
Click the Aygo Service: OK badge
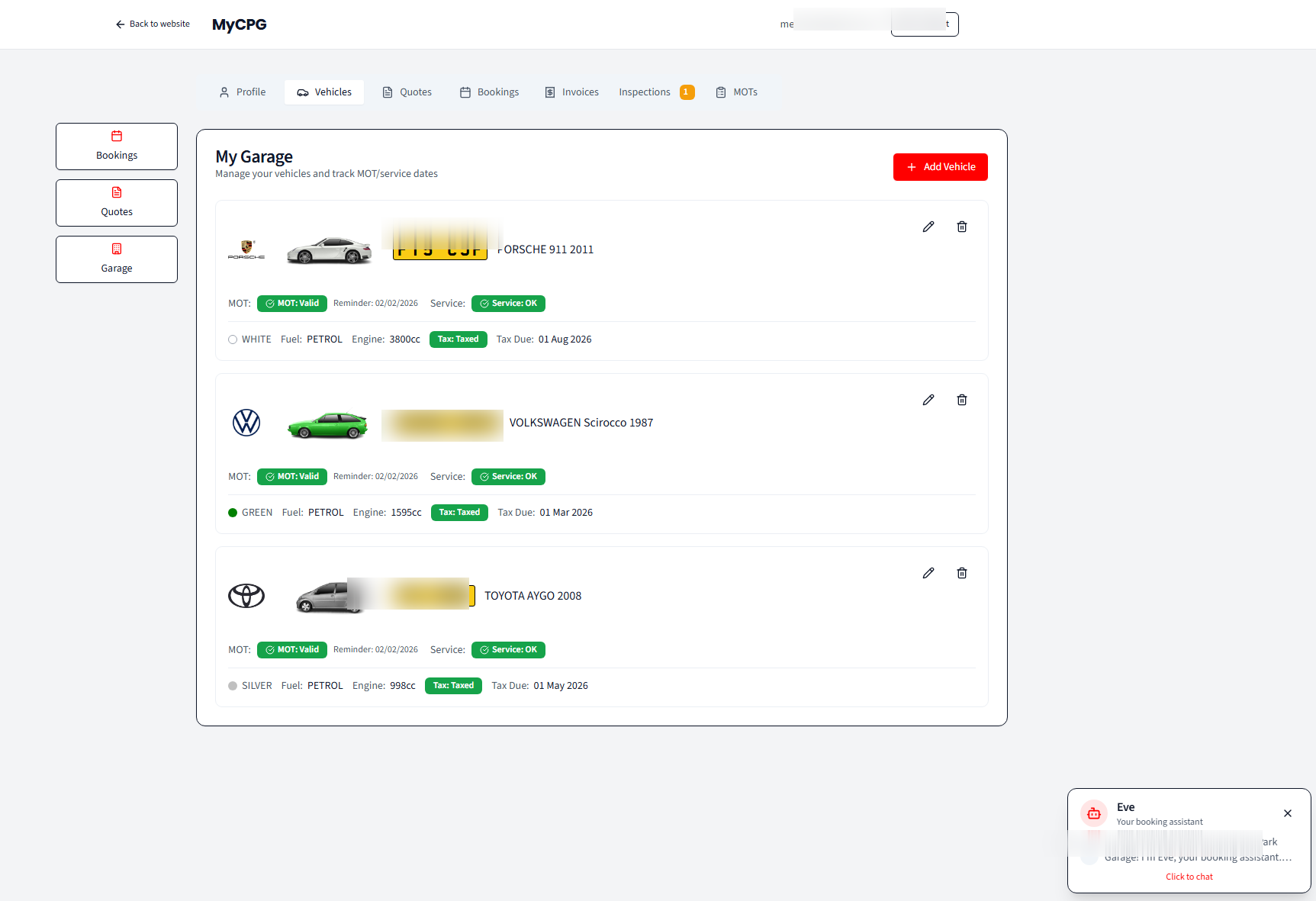(x=508, y=650)
